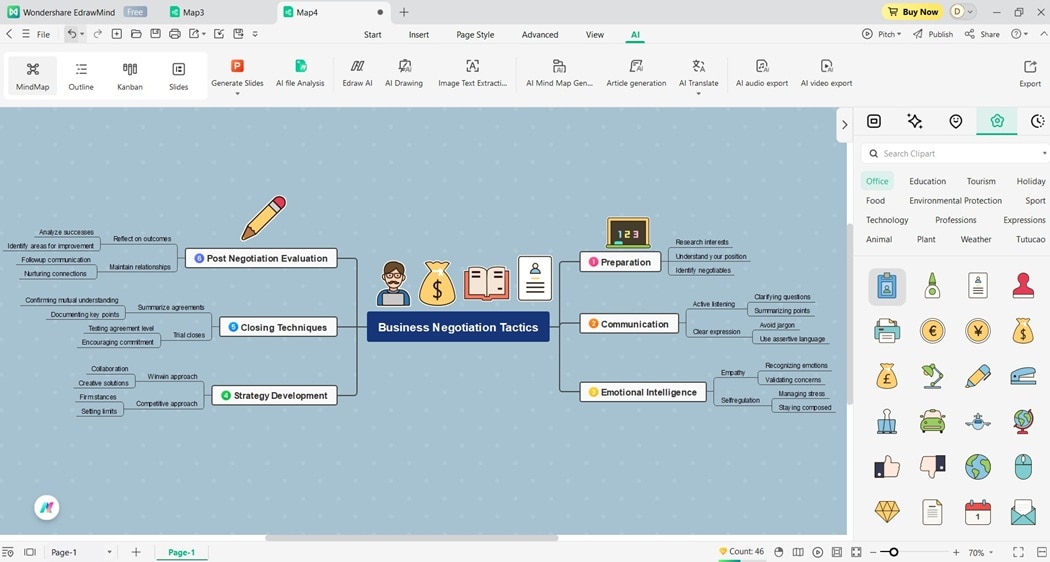
Task: Click the print icon in quick toolbar
Action: coord(175,33)
